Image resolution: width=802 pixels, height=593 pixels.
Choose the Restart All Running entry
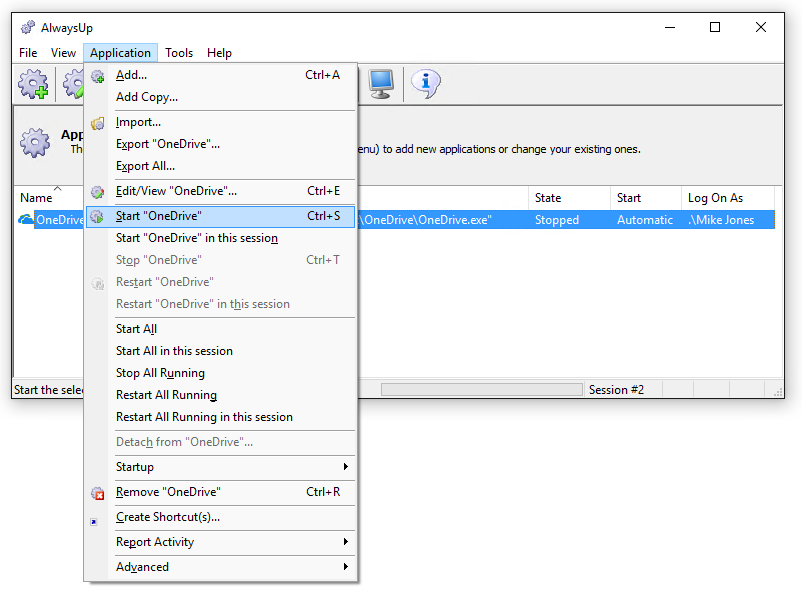point(220,395)
